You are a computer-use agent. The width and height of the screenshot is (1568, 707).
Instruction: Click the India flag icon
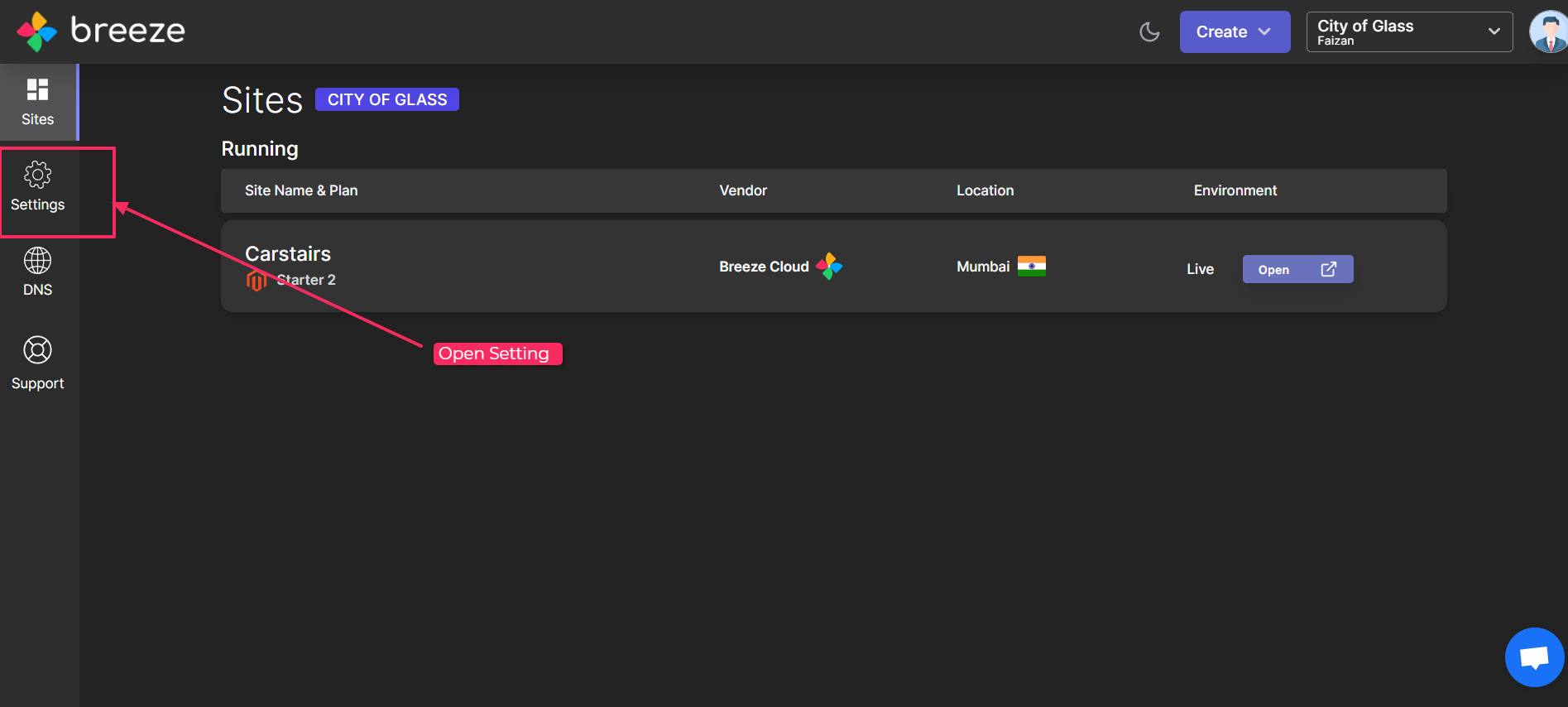(1032, 266)
